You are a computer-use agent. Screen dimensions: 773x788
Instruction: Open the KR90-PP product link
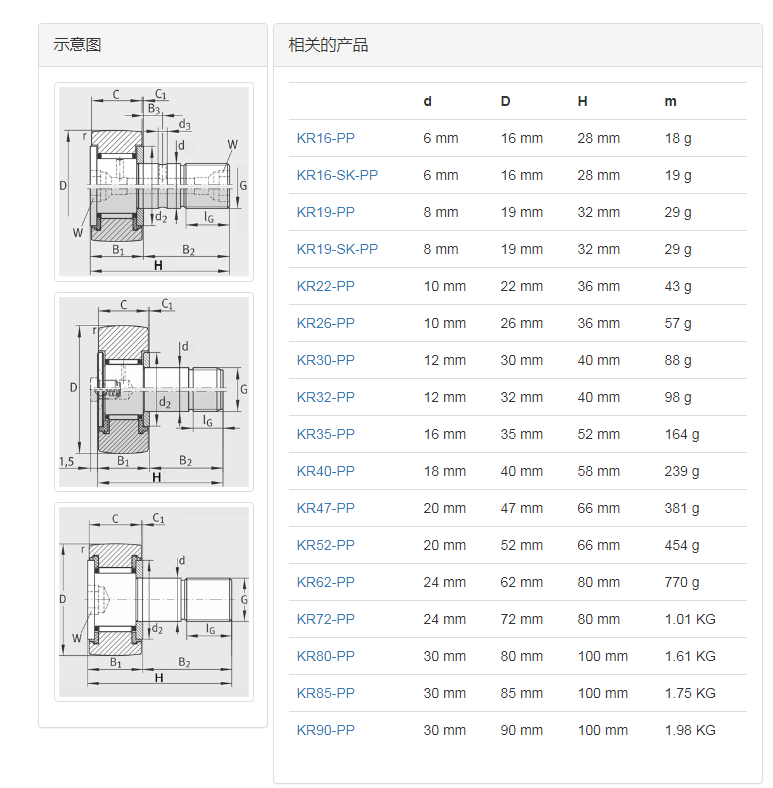pyautogui.click(x=325, y=730)
